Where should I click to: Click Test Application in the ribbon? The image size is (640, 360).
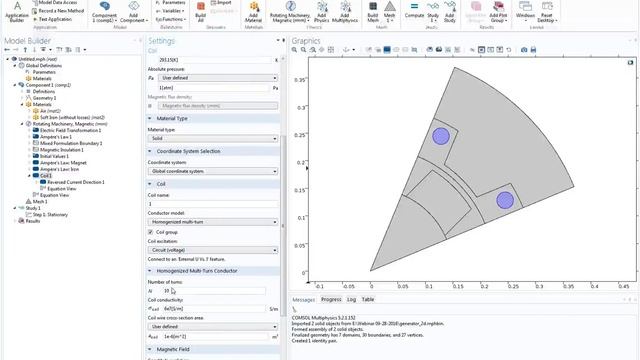(x=52, y=19)
